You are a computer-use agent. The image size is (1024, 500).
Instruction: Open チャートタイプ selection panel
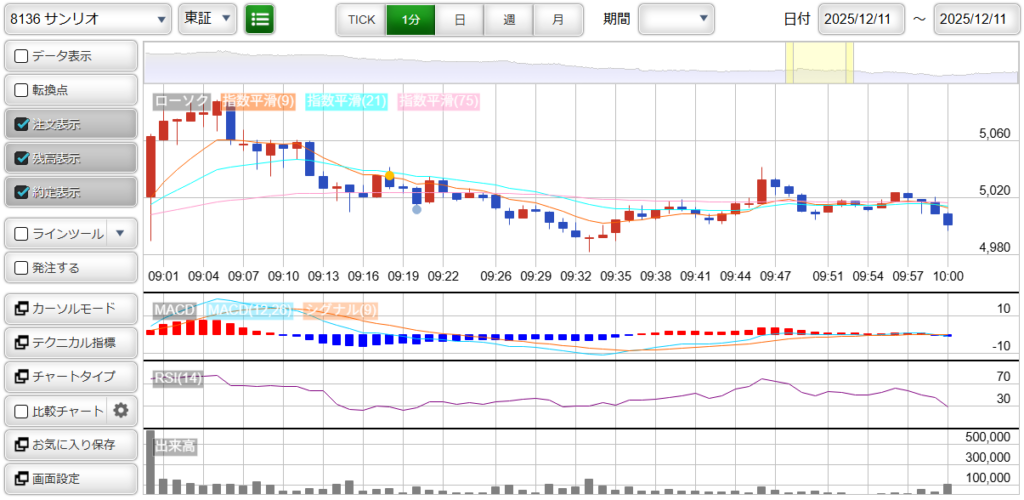tap(70, 376)
